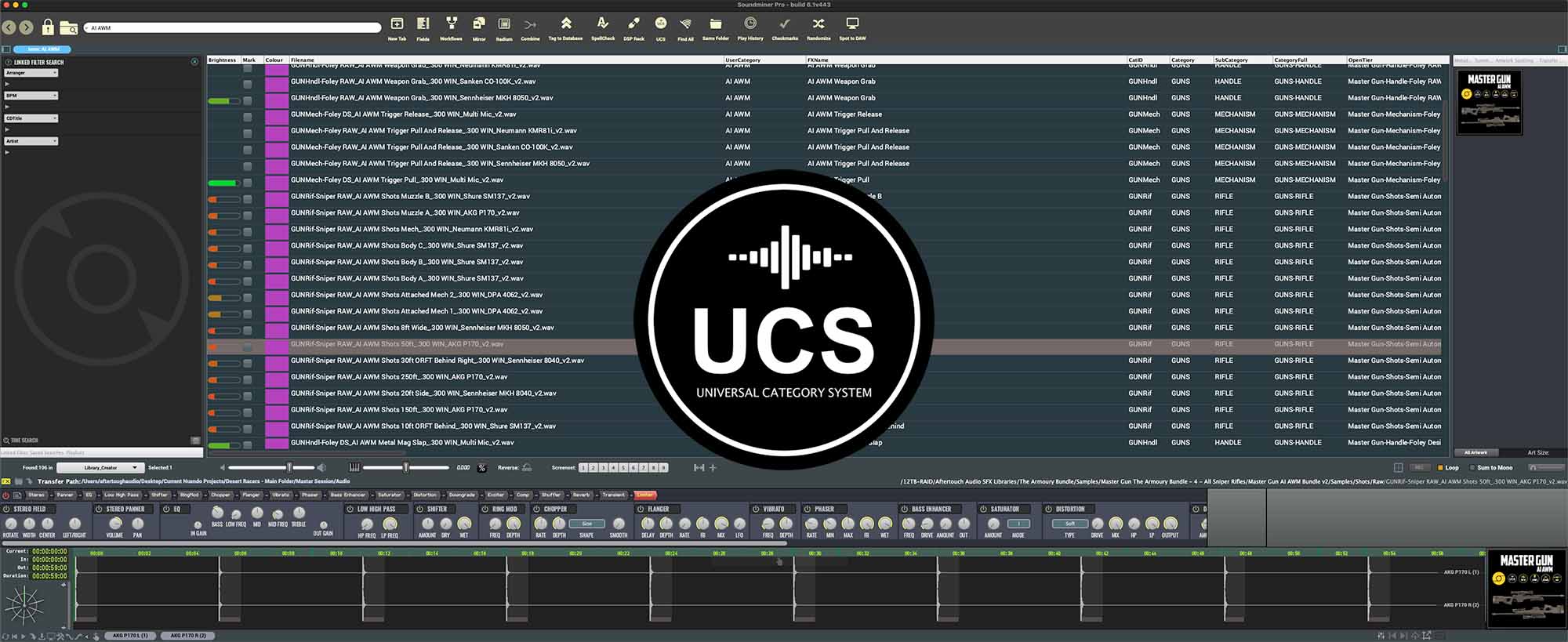Viewport: 1568px width, 642px height.
Task: Open the Workflows tool
Action: pos(451,24)
